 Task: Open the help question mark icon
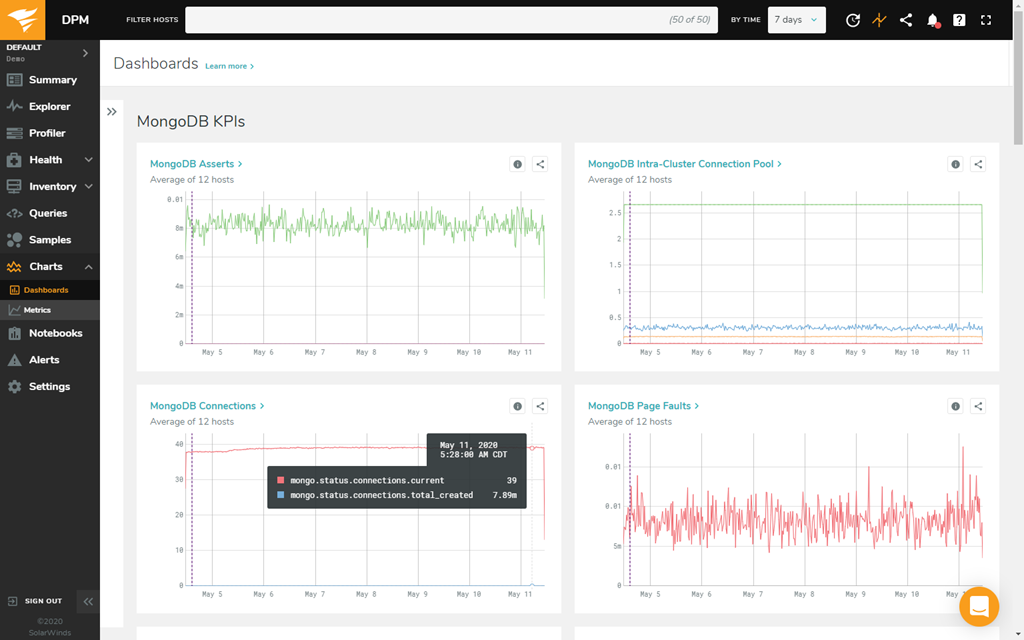pyautogui.click(x=959, y=20)
